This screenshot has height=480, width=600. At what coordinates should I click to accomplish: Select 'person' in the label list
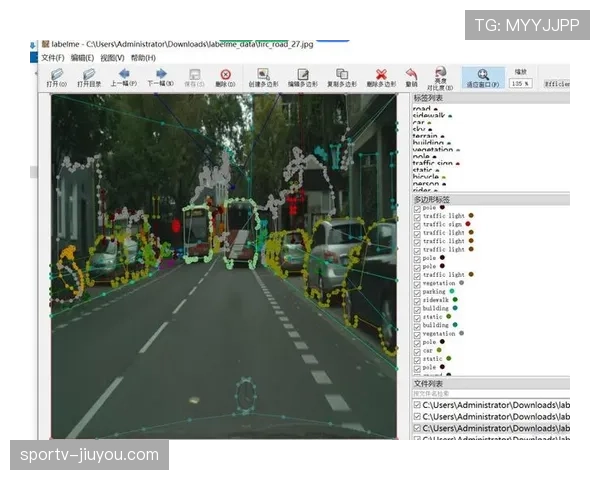tap(429, 184)
